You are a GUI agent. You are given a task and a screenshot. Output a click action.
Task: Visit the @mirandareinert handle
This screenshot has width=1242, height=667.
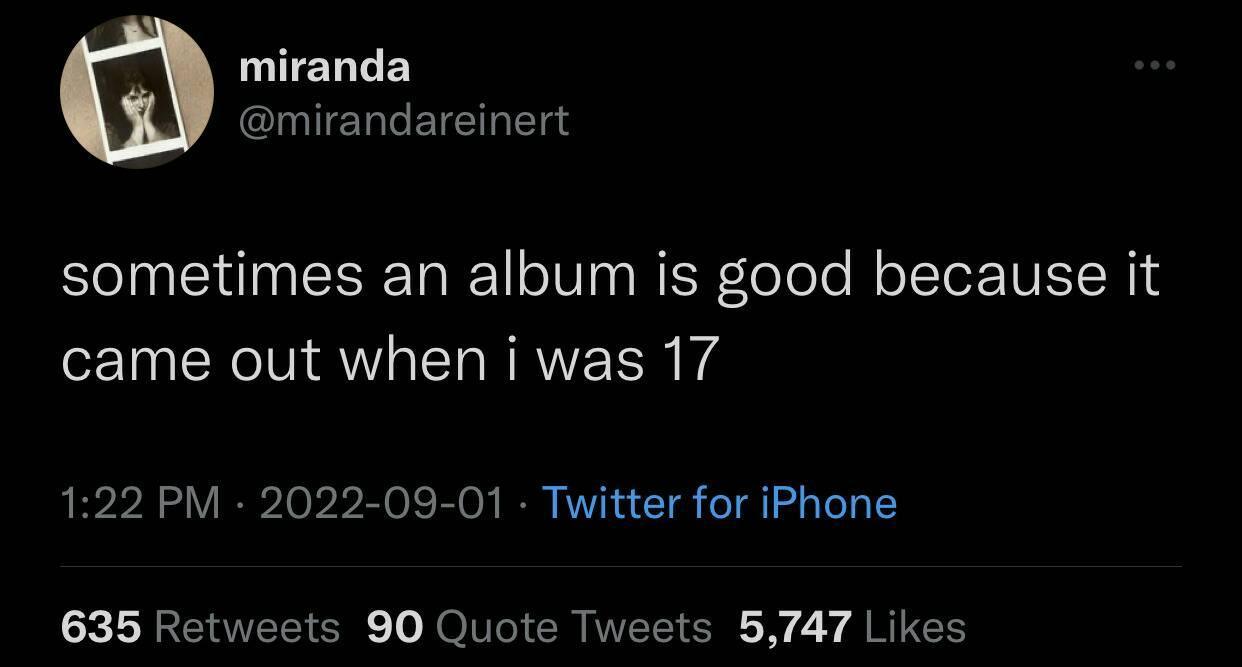[404, 121]
